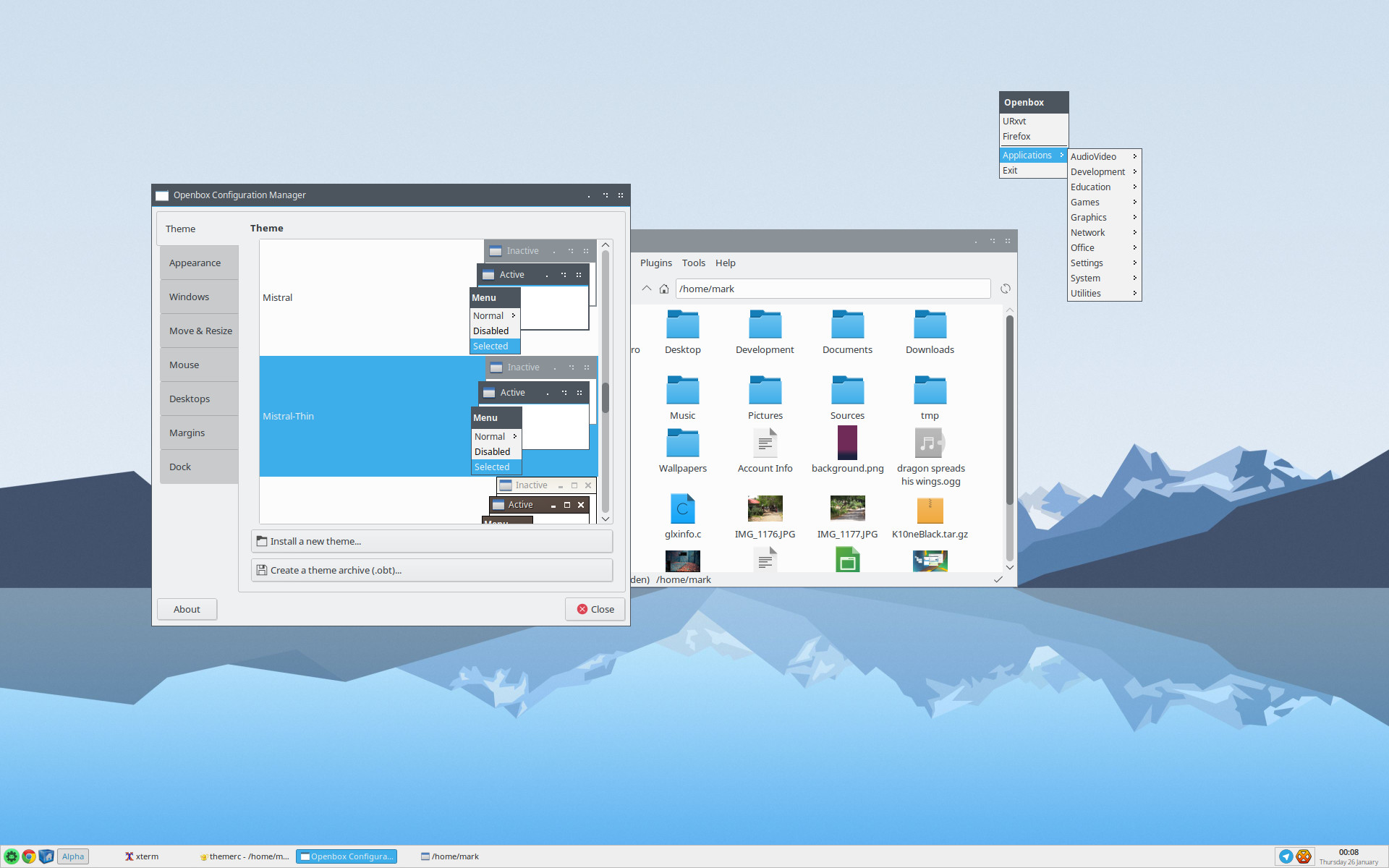Image resolution: width=1389 pixels, height=868 pixels.
Task: Switch to themerc window in taskbar
Action: [x=245, y=856]
